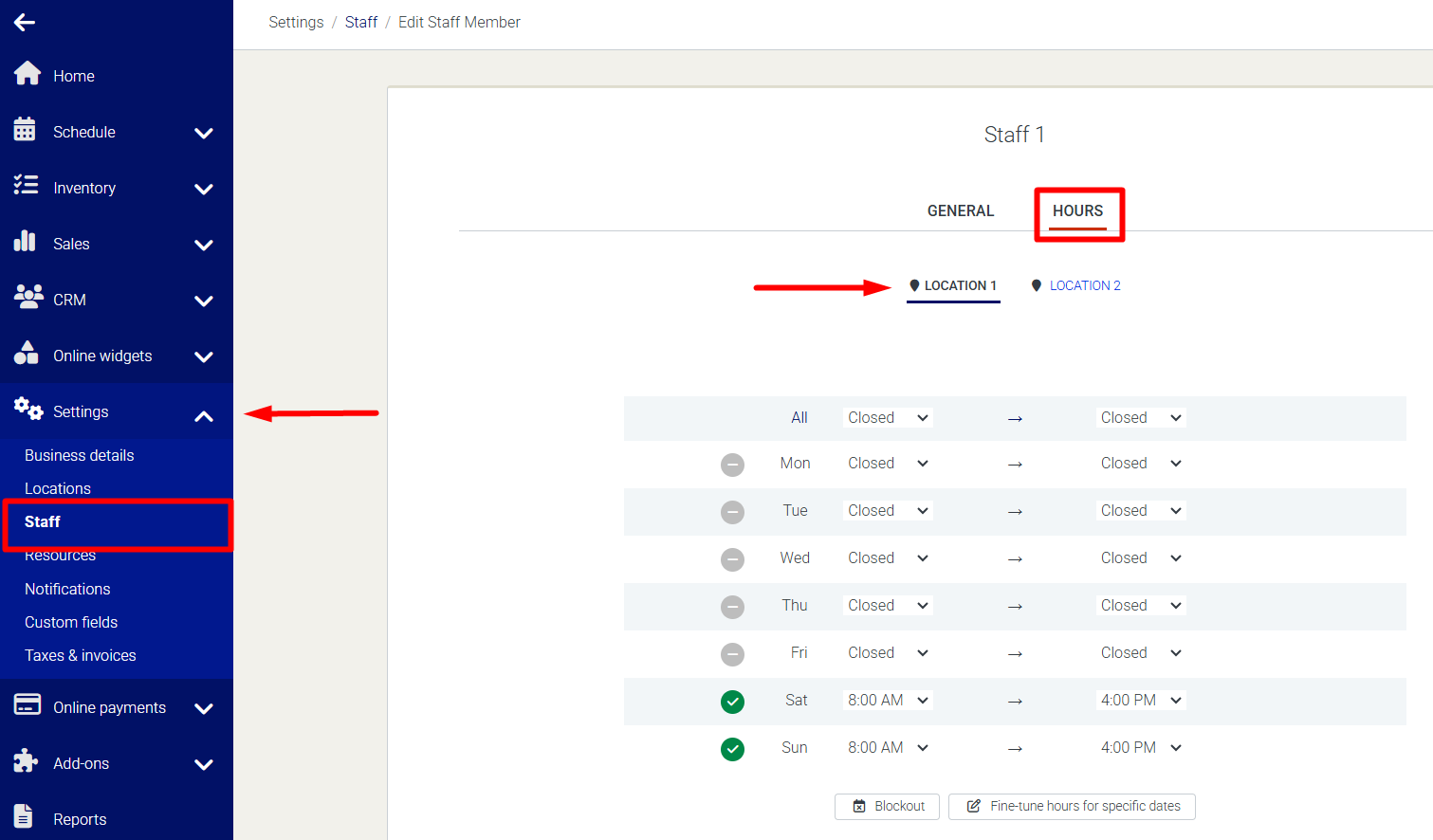
Task: Click the Online payments card icon
Action: (28, 705)
